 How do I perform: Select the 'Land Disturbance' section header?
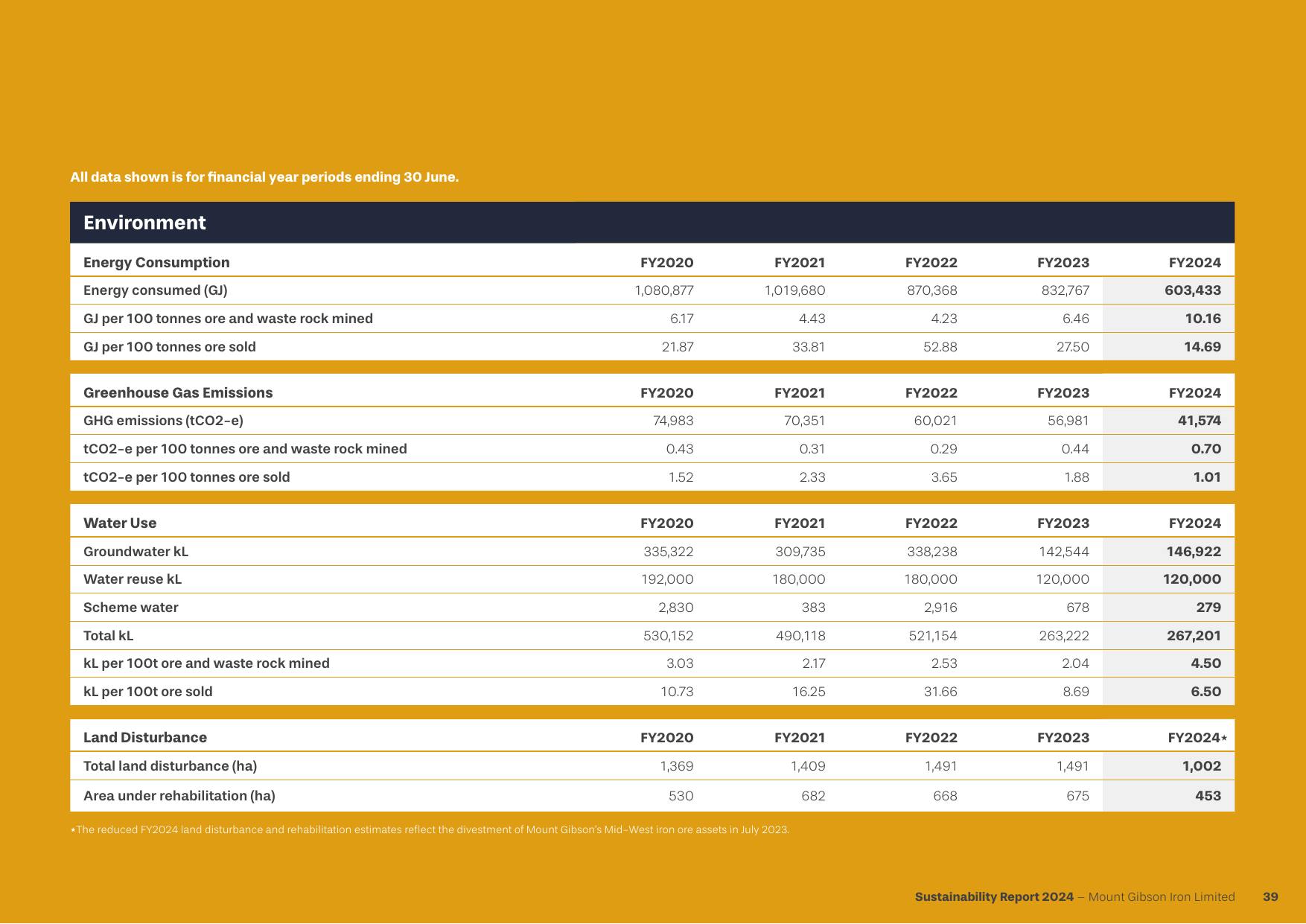click(145, 738)
